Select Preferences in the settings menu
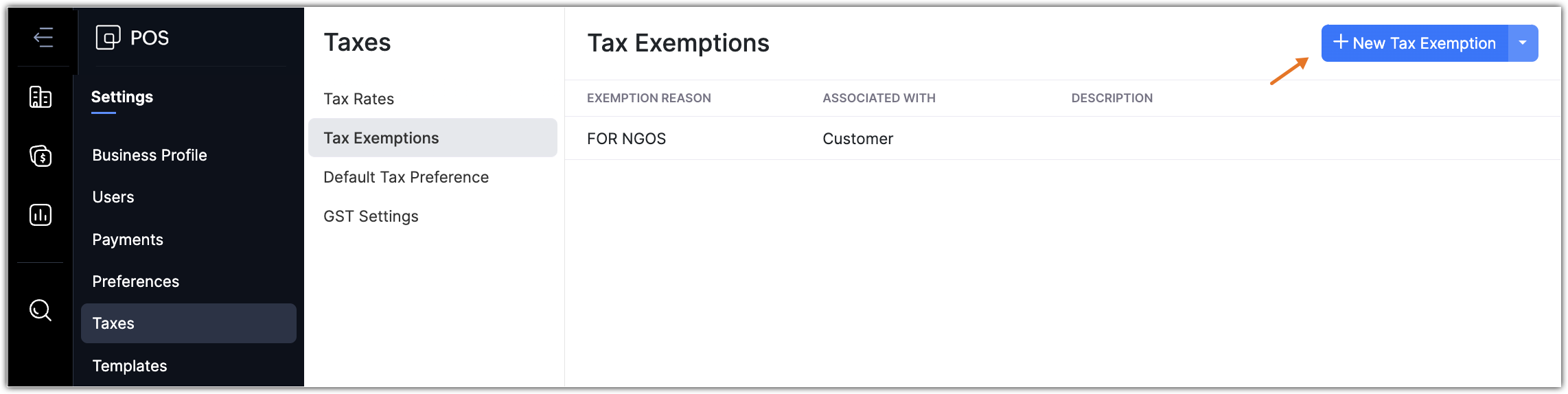Viewport: 1568px width, 394px height. [136, 281]
